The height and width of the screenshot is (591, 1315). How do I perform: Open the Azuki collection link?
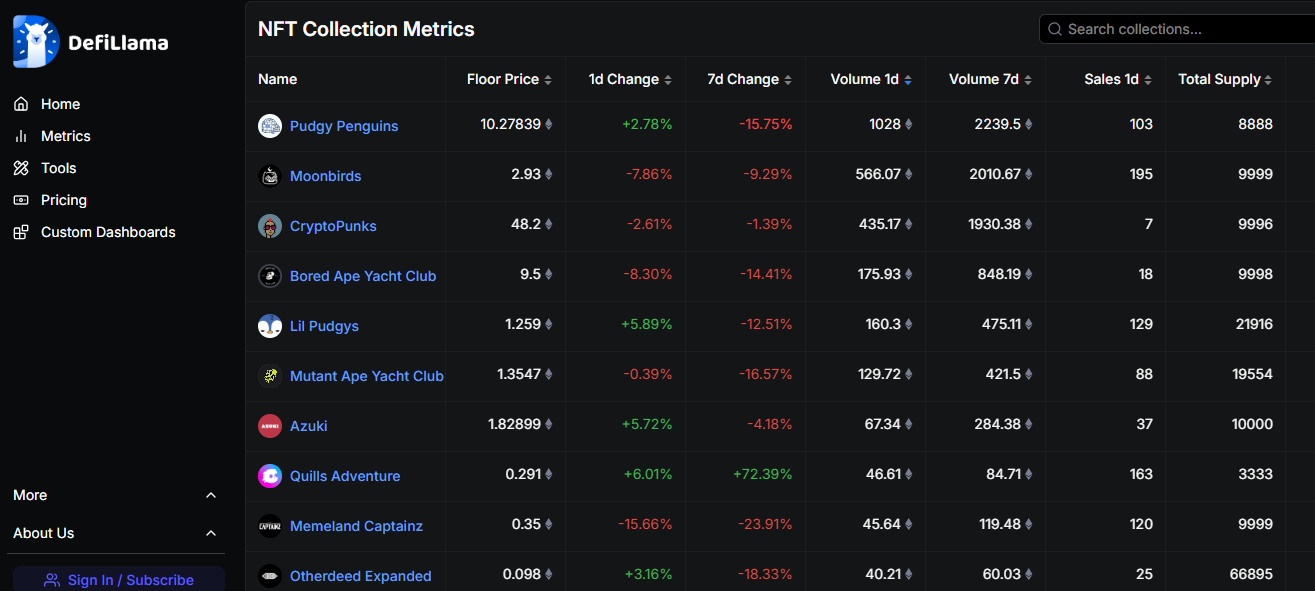pos(308,426)
